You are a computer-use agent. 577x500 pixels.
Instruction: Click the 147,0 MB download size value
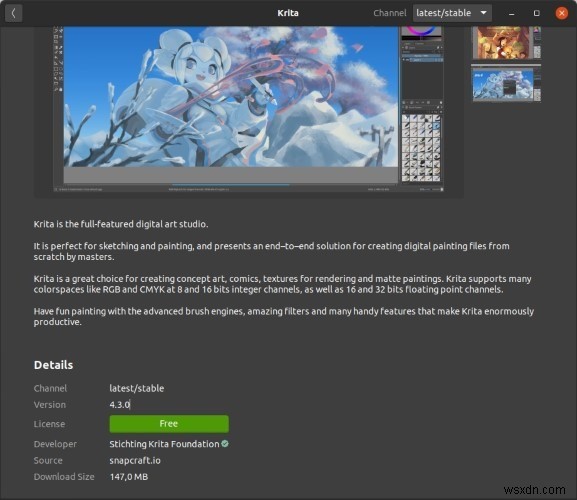[129, 477]
